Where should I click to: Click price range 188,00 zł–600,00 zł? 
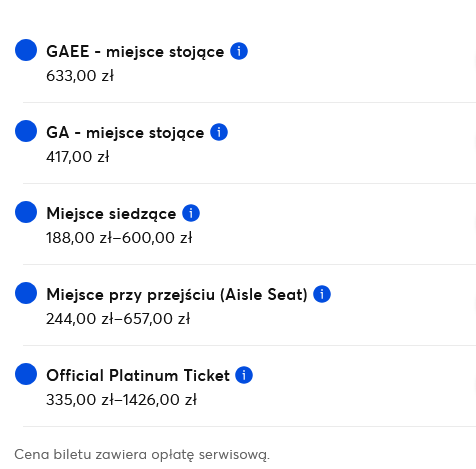[119, 238]
